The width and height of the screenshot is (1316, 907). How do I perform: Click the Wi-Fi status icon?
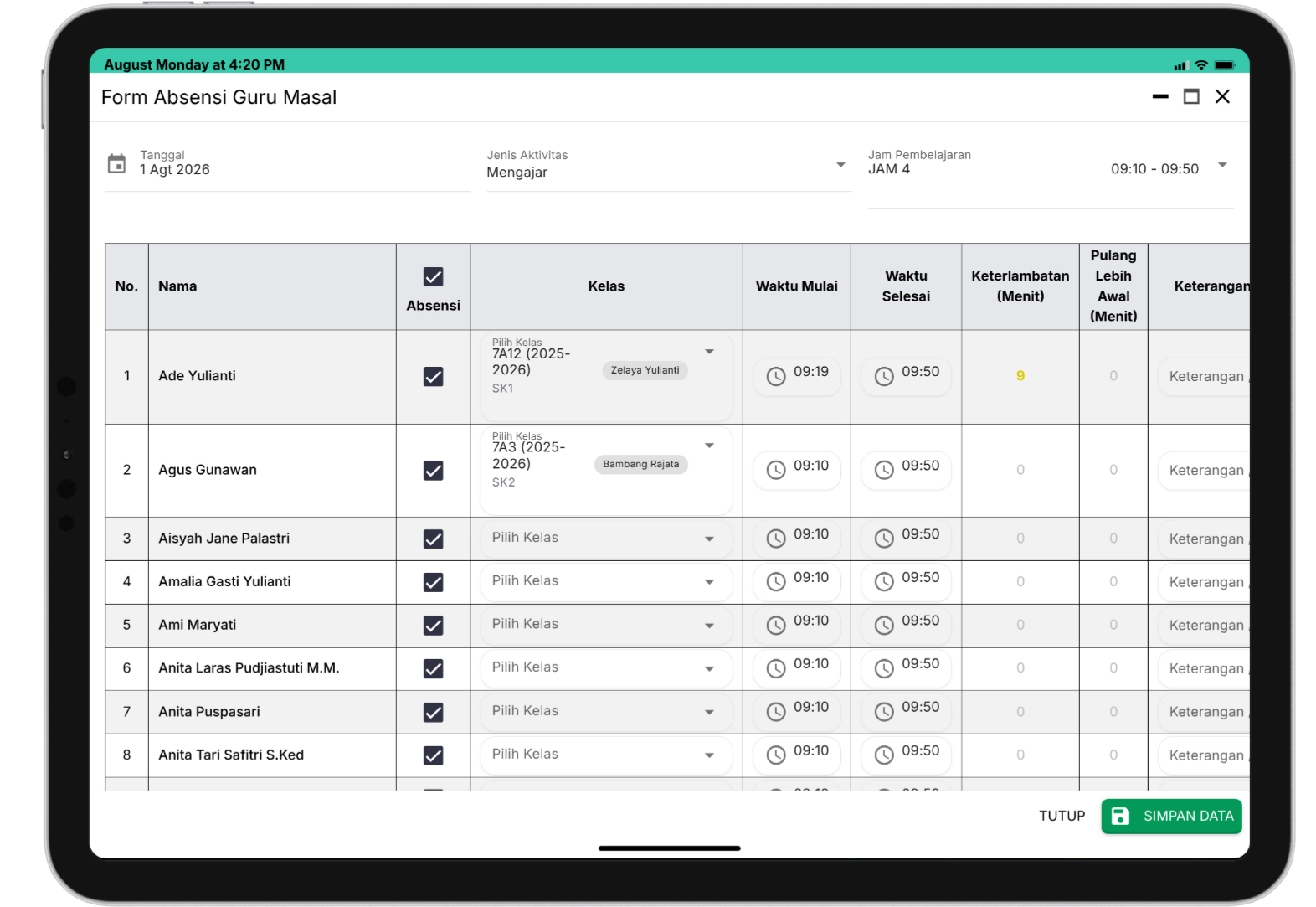1201,64
